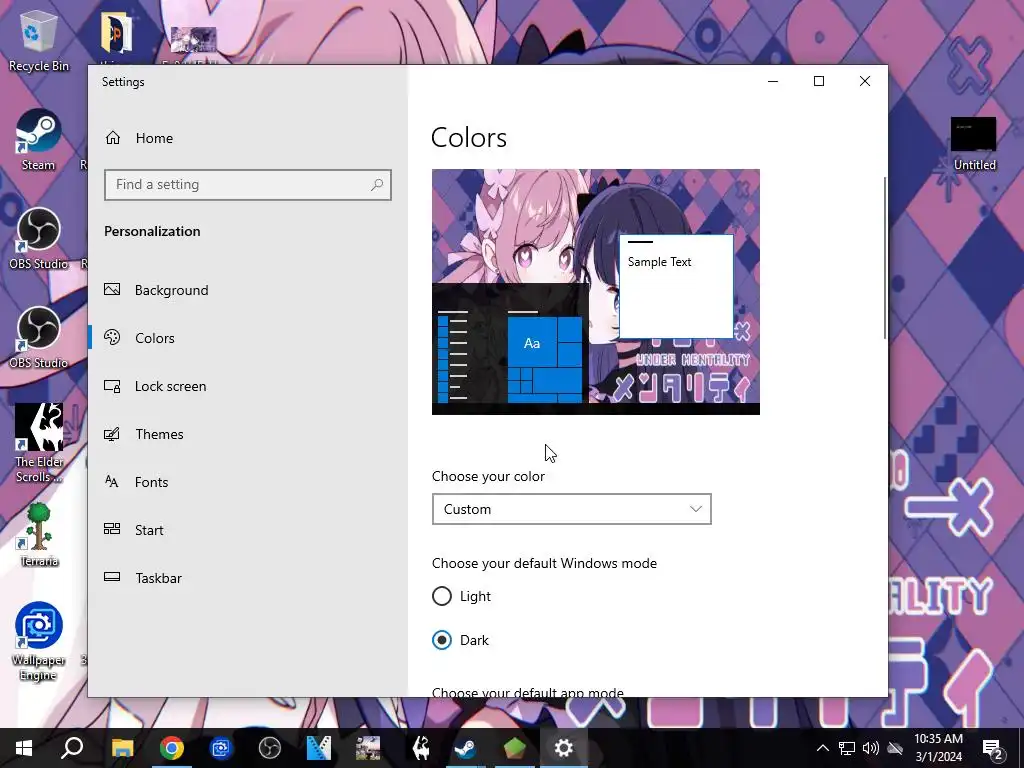Select The Elder Scrolls desktop shortcut

39,444
